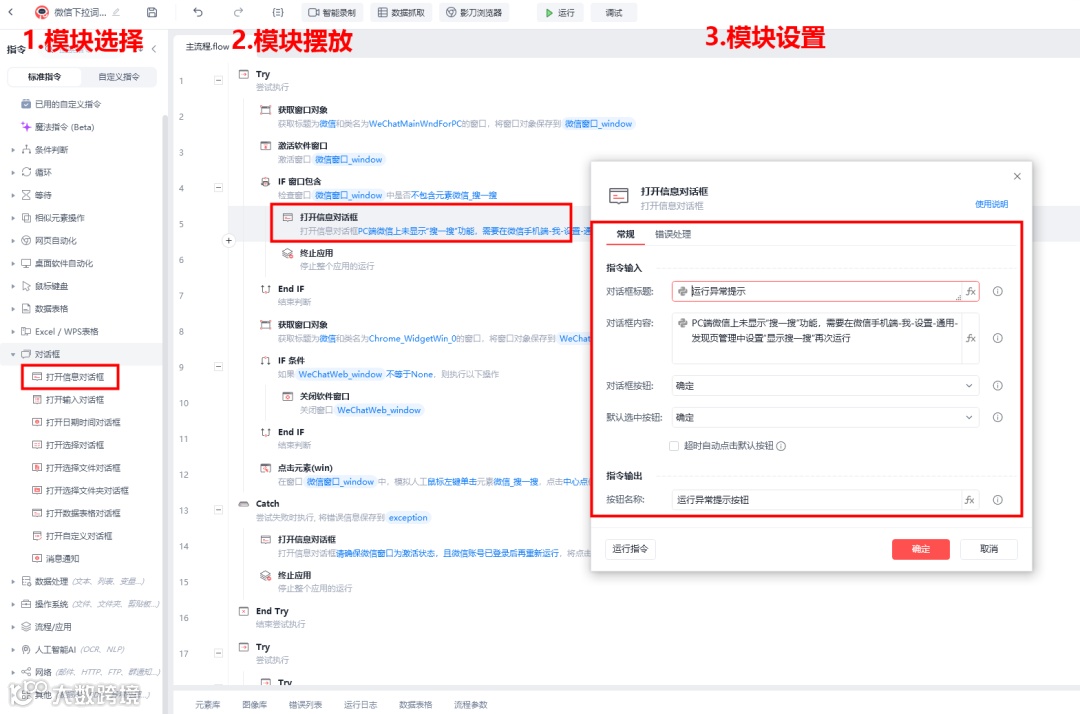
Task: Switch to the 常规 tab in the dialog
Action: 625,234
